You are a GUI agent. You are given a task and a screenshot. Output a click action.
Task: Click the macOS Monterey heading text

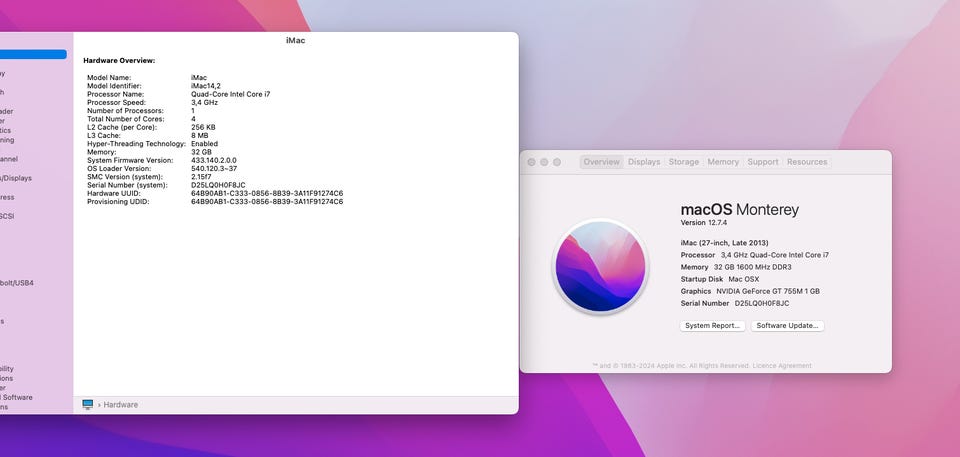pyautogui.click(x=740, y=210)
